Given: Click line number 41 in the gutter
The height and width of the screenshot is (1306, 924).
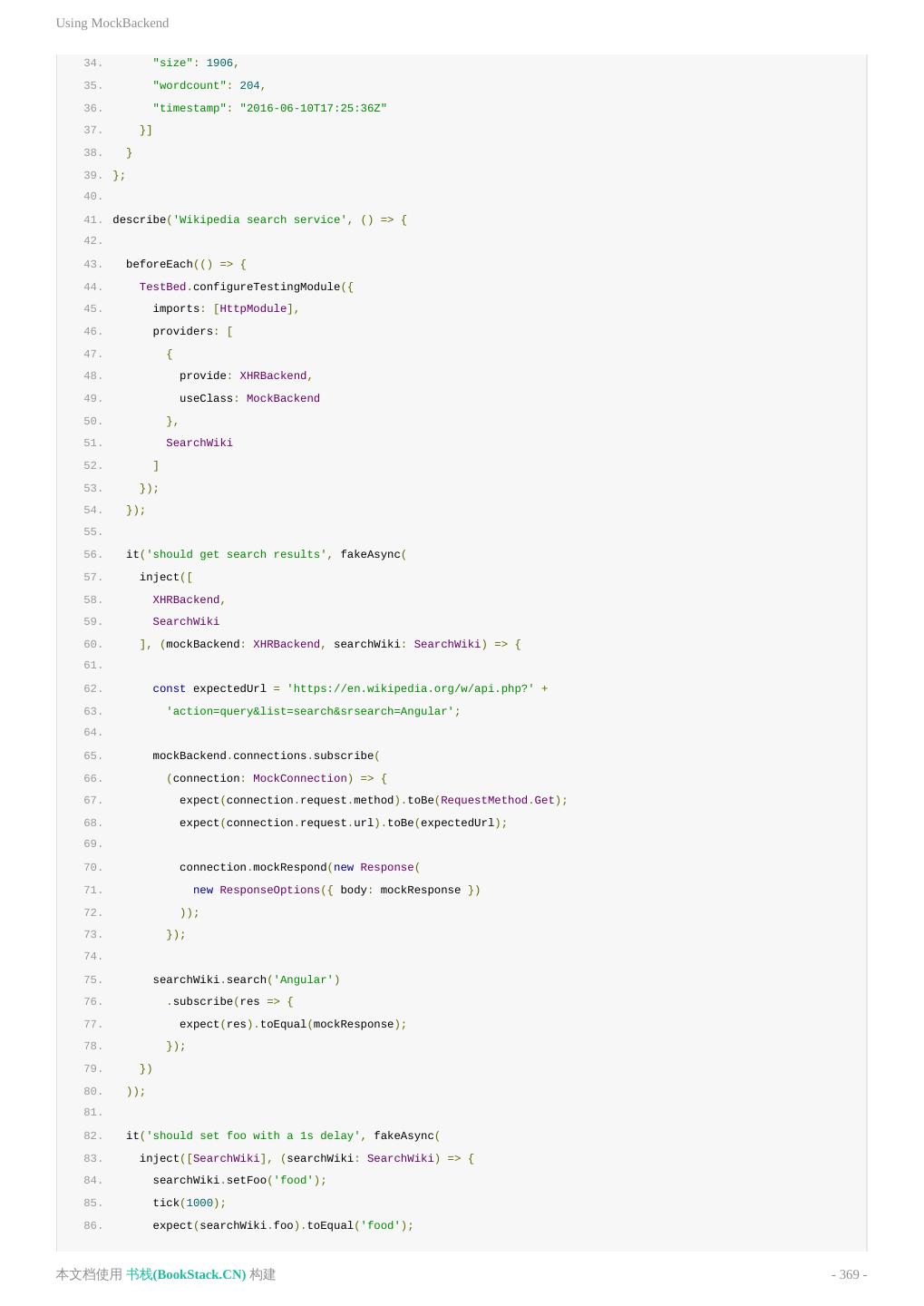Looking at the screenshot, I should [92, 220].
